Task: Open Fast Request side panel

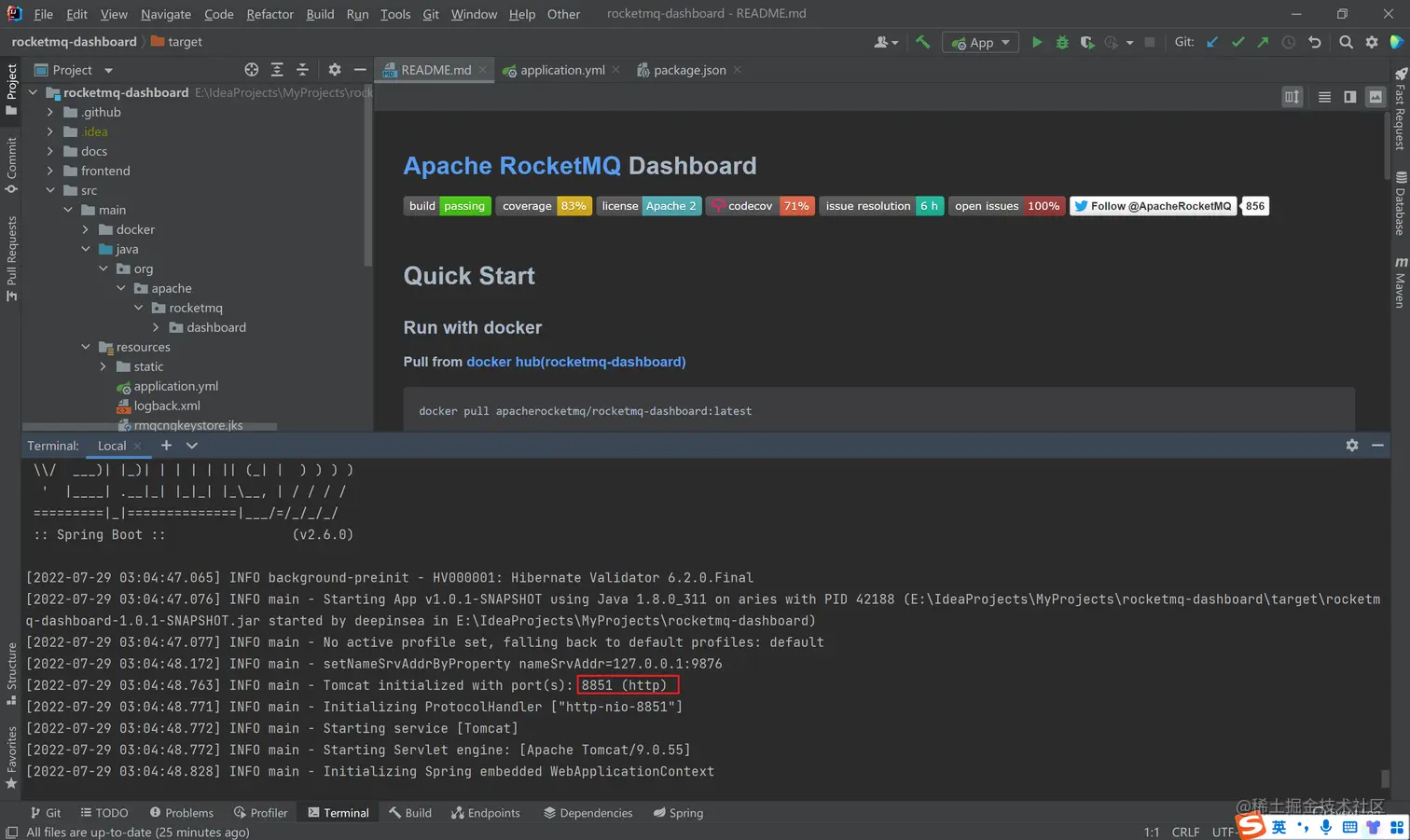Action: (x=1400, y=108)
